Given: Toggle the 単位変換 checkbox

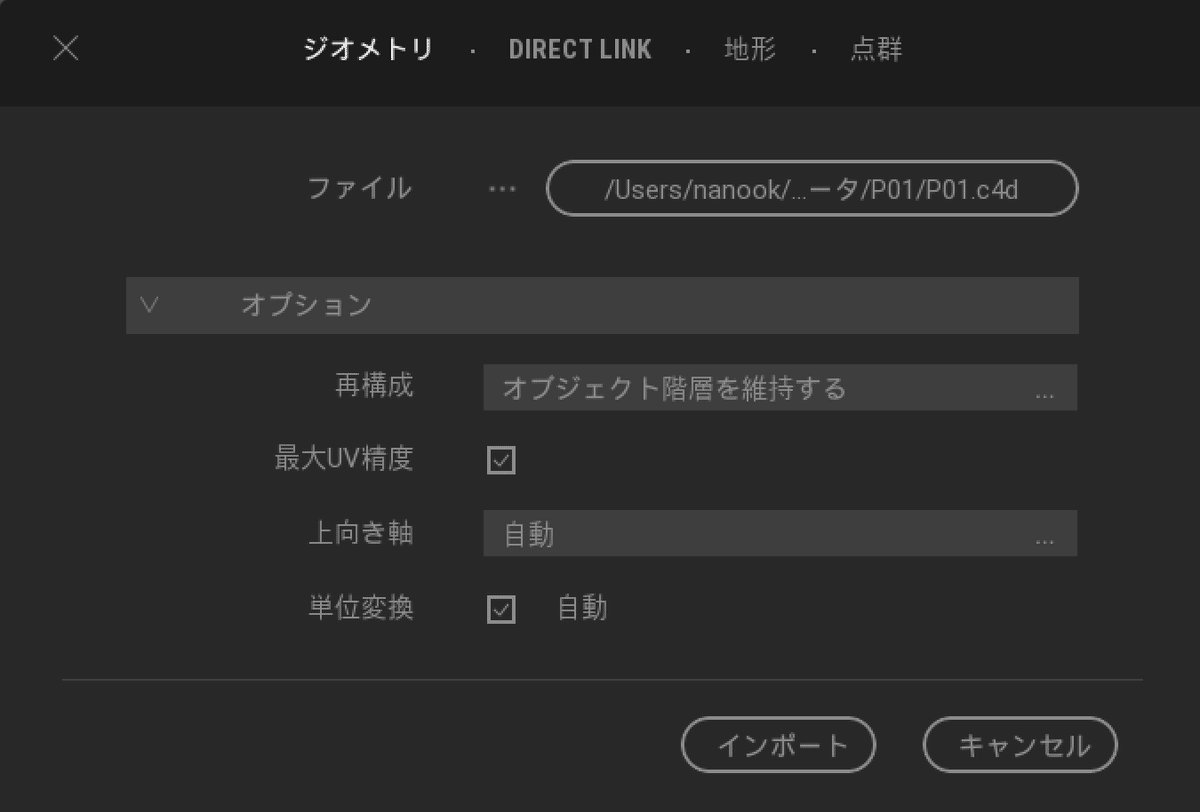Looking at the screenshot, I should [500, 609].
